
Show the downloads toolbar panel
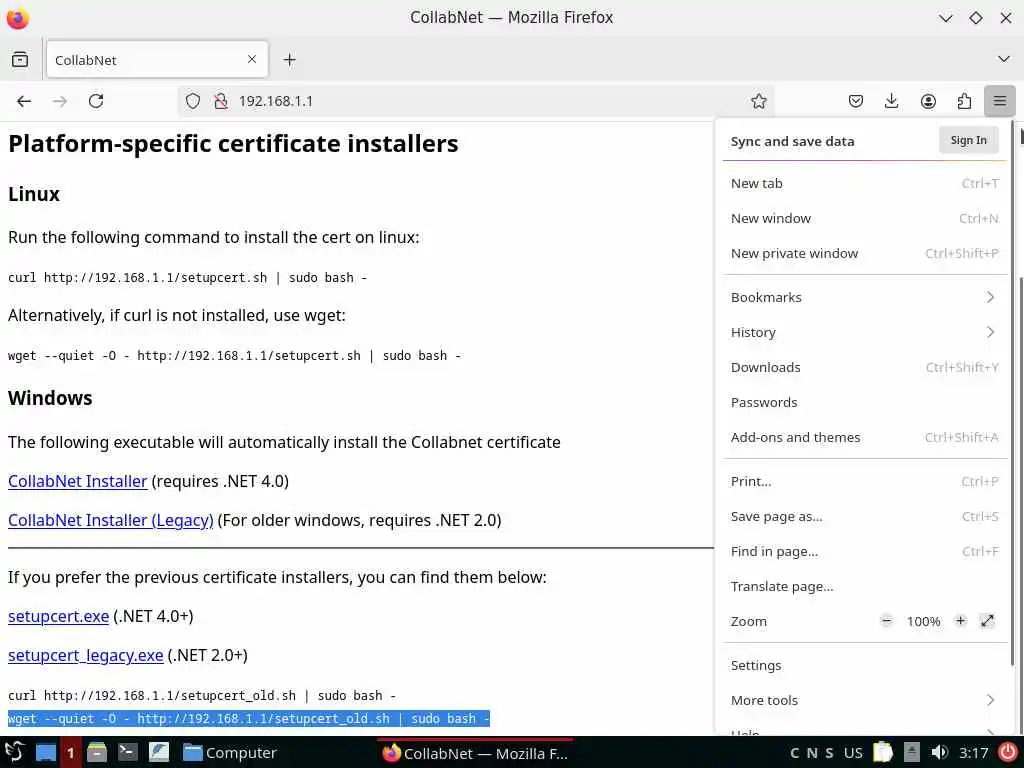coord(891,101)
